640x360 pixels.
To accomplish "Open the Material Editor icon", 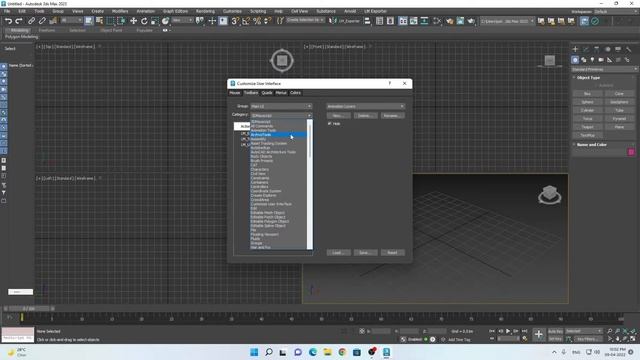I will pos(437,21).
